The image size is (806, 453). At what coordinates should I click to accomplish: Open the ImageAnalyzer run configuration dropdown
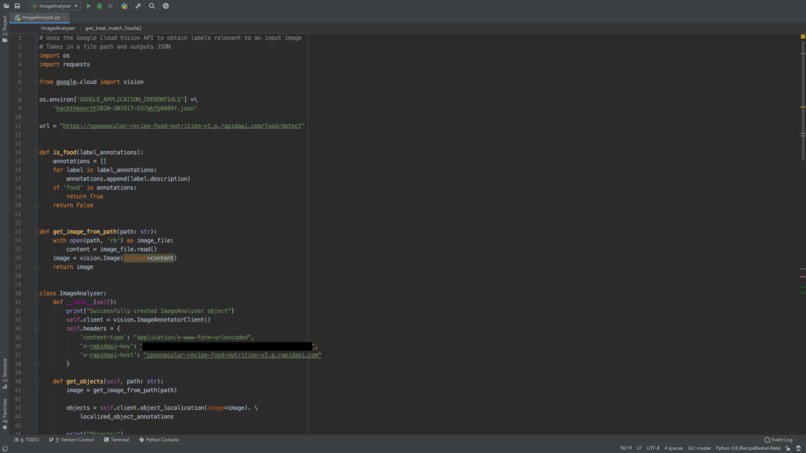(x=54, y=6)
